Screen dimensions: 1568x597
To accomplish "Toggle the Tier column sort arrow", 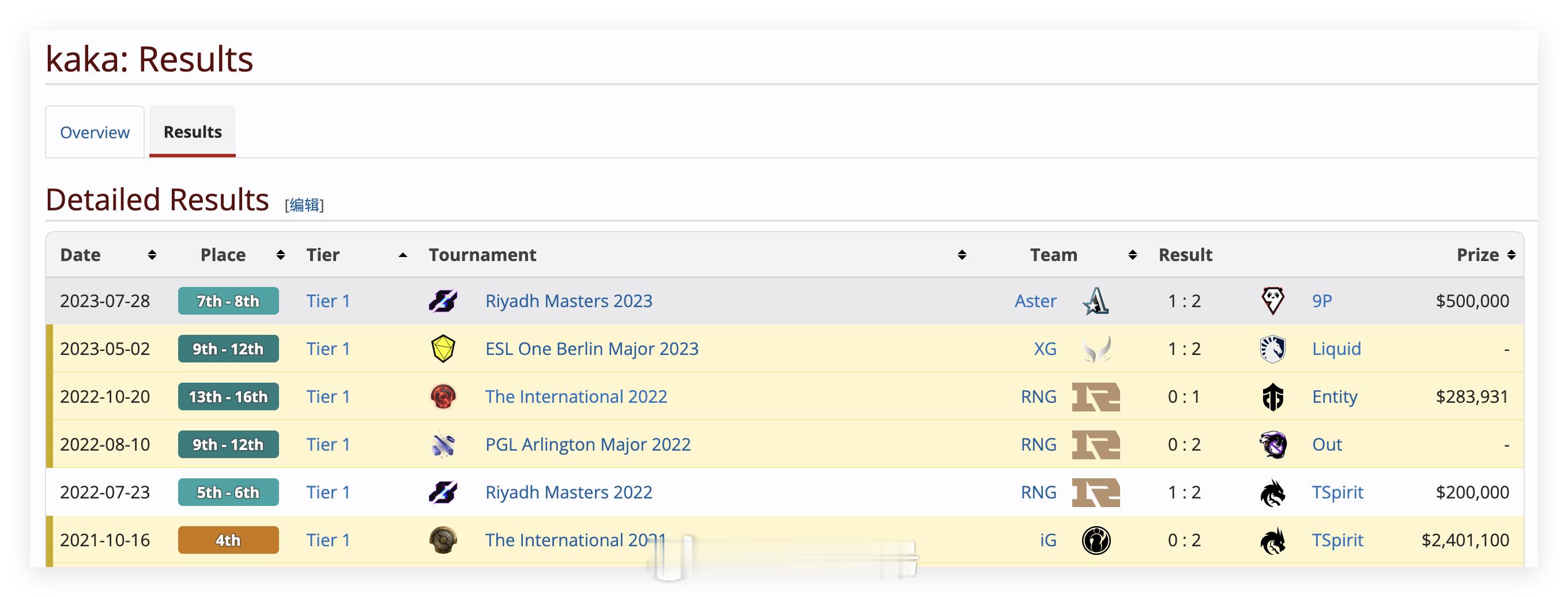I will (402, 255).
